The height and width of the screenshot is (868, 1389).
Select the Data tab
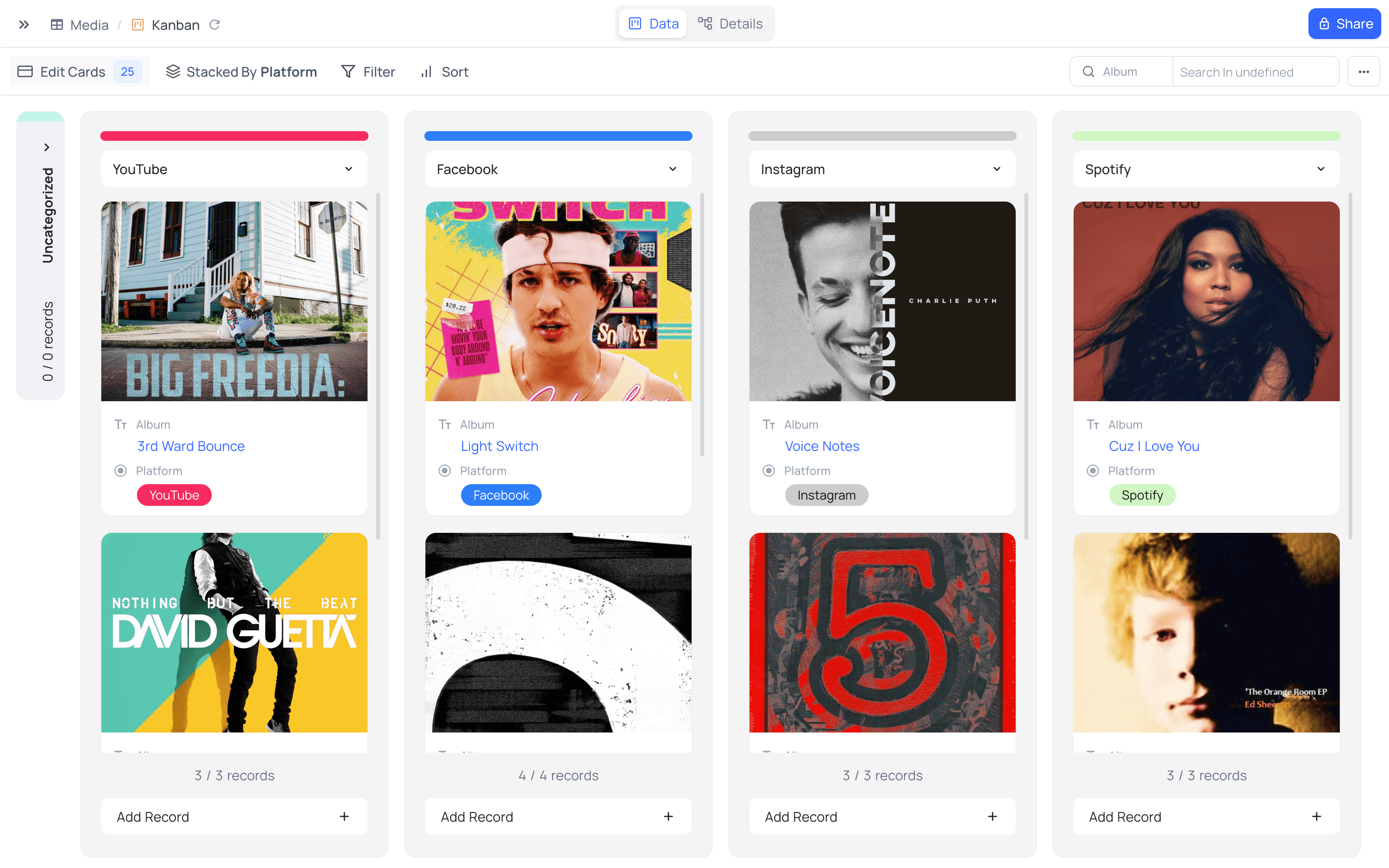pyautogui.click(x=654, y=24)
